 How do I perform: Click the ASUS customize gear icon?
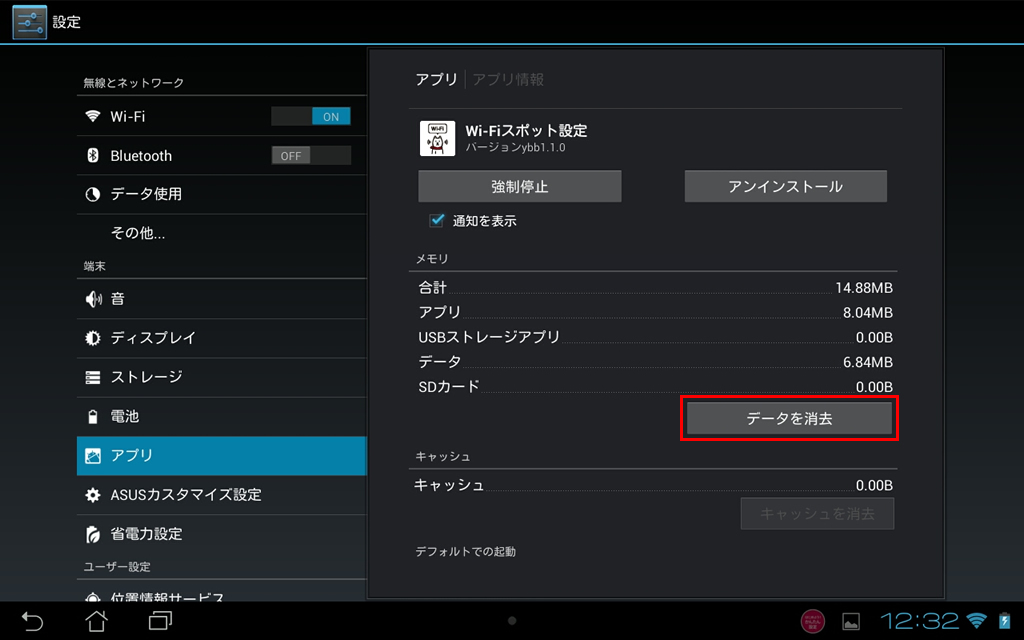(93, 495)
